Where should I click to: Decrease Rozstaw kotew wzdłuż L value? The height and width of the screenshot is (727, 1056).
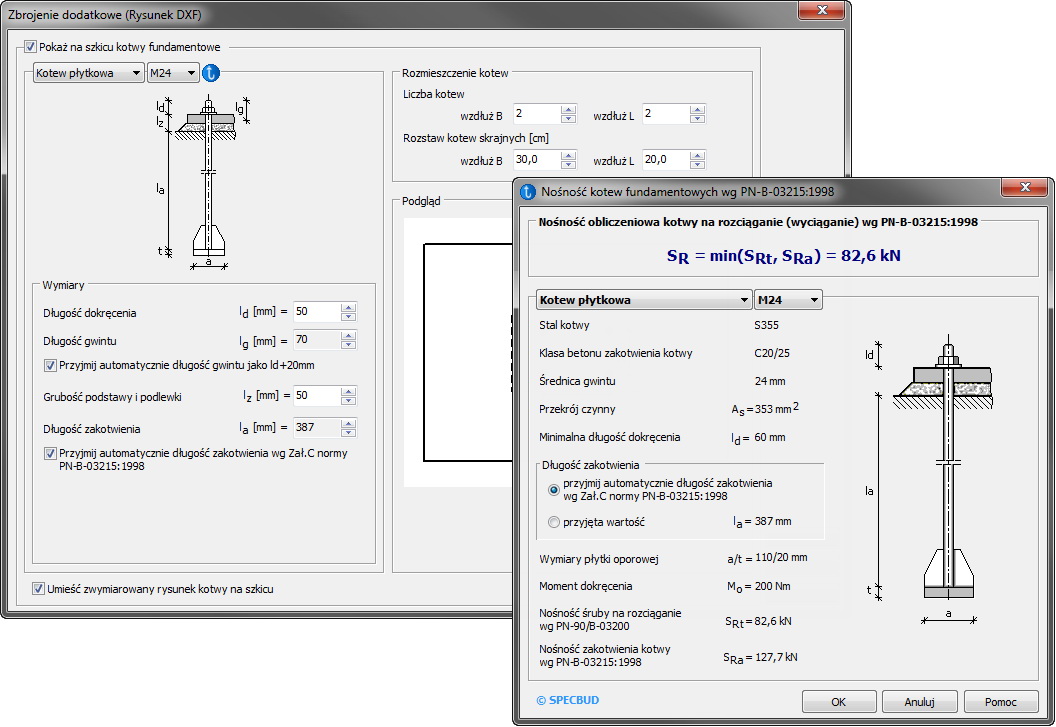click(x=699, y=165)
